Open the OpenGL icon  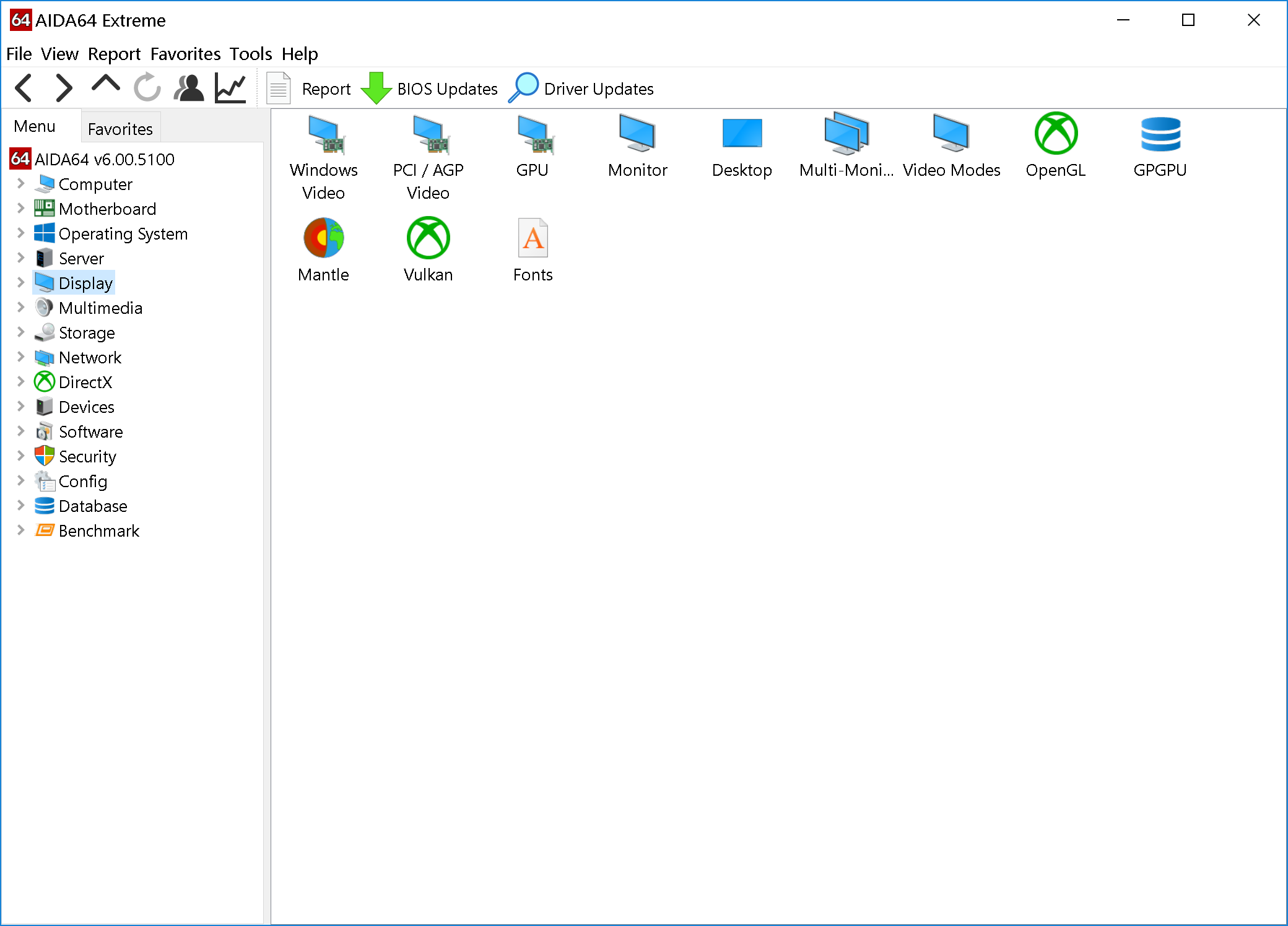tap(1056, 147)
